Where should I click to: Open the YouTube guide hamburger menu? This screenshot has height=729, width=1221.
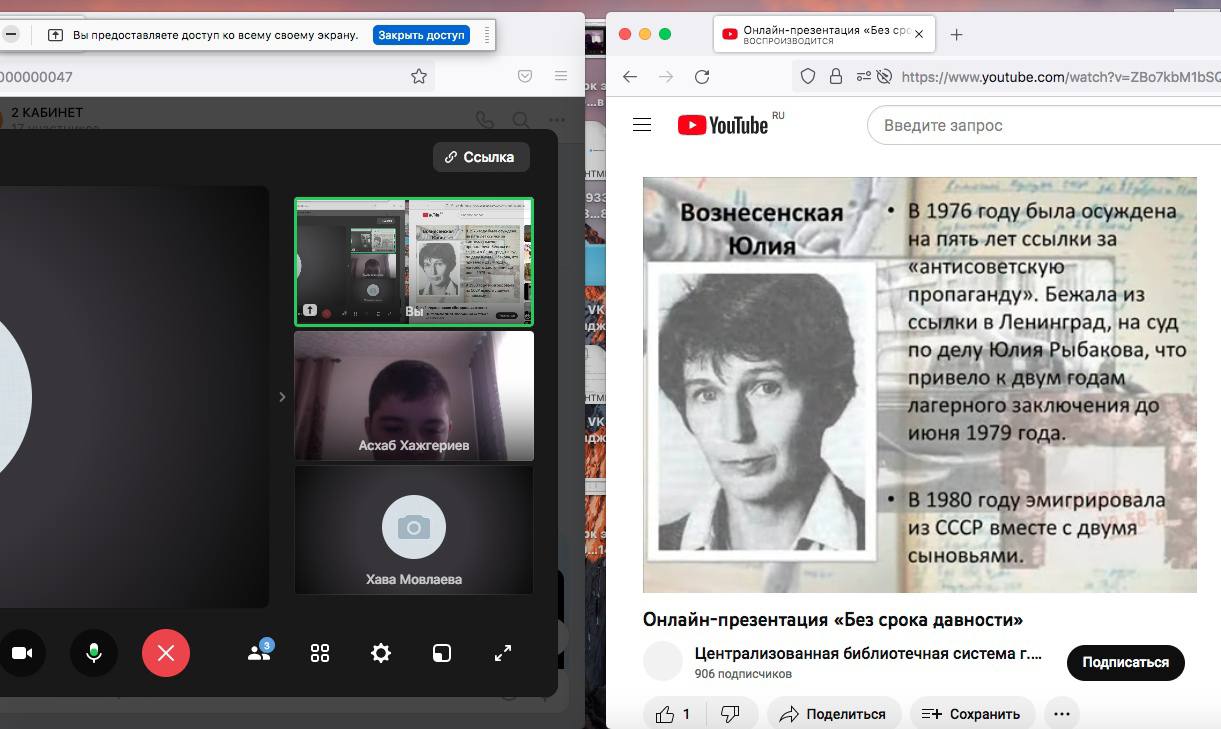pyautogui.click(x=642, y=125)
